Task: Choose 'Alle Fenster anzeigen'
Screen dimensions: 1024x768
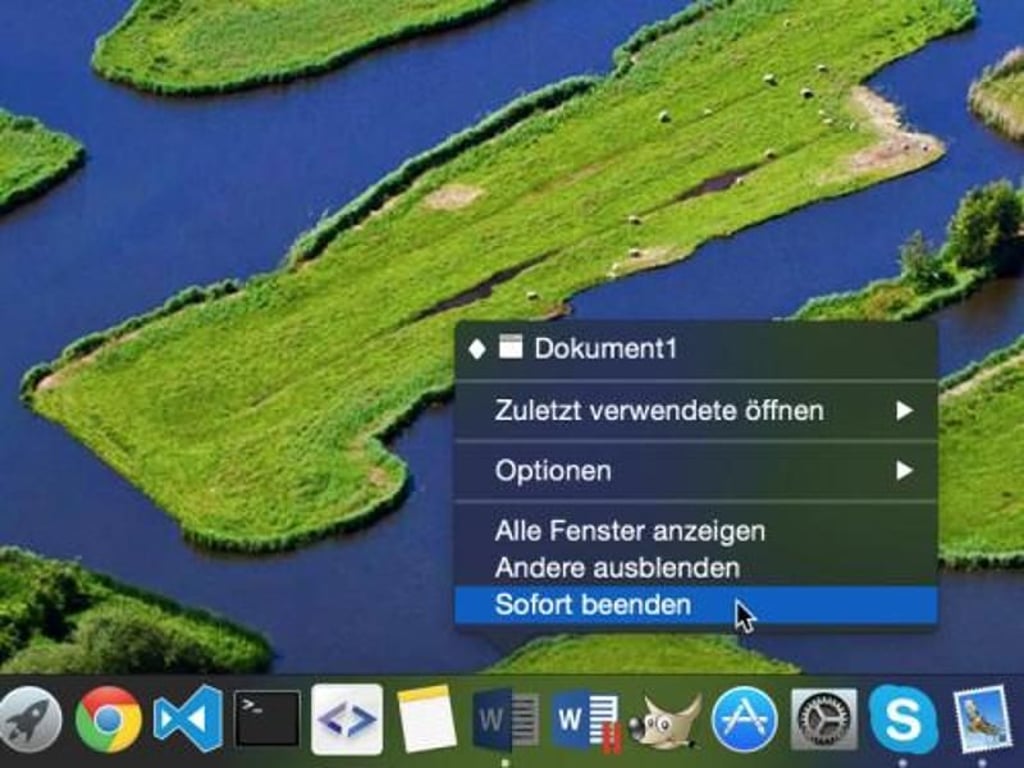Action: click(x=630, y=531)
